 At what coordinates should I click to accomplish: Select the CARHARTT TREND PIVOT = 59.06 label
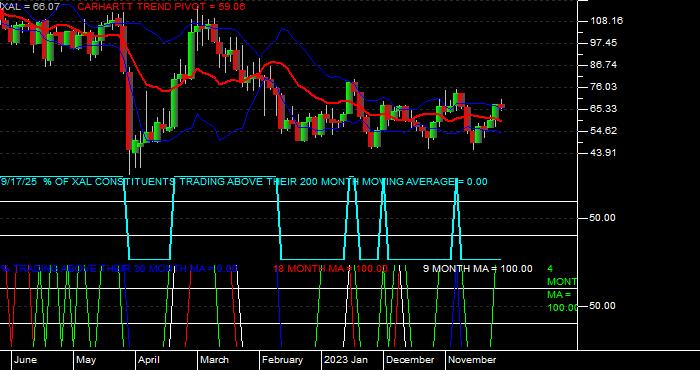(161, 7)
